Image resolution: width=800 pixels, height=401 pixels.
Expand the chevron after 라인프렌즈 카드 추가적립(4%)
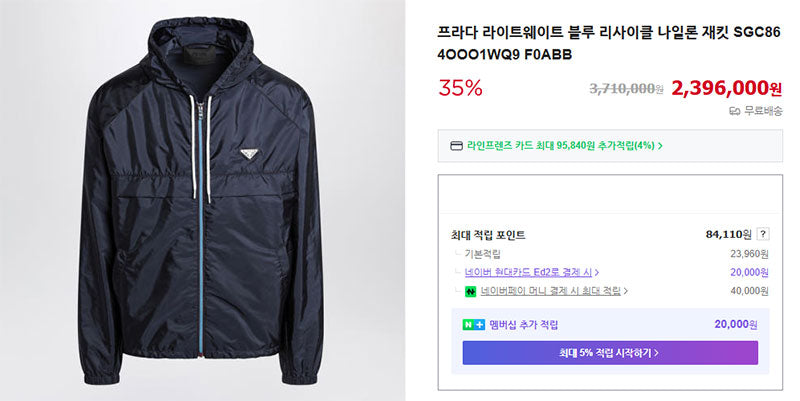[660, 146]
